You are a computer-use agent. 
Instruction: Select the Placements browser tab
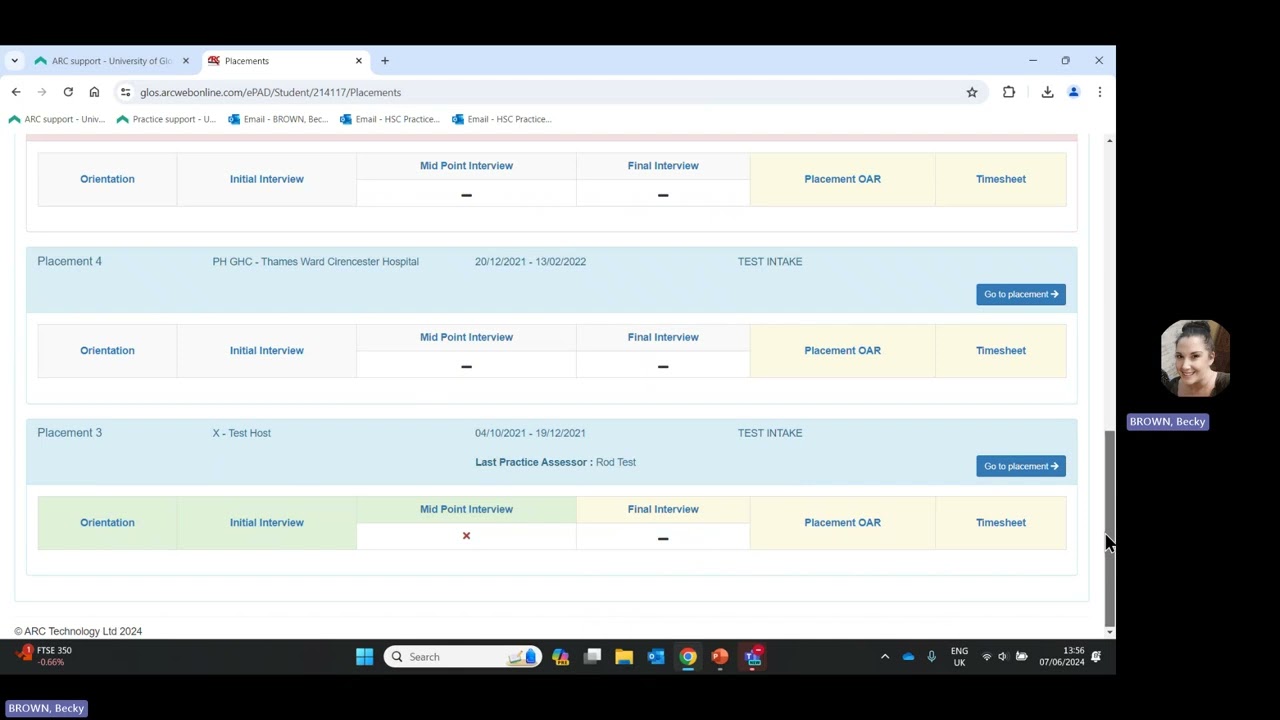pyautogui.click(x=285, y=61)
